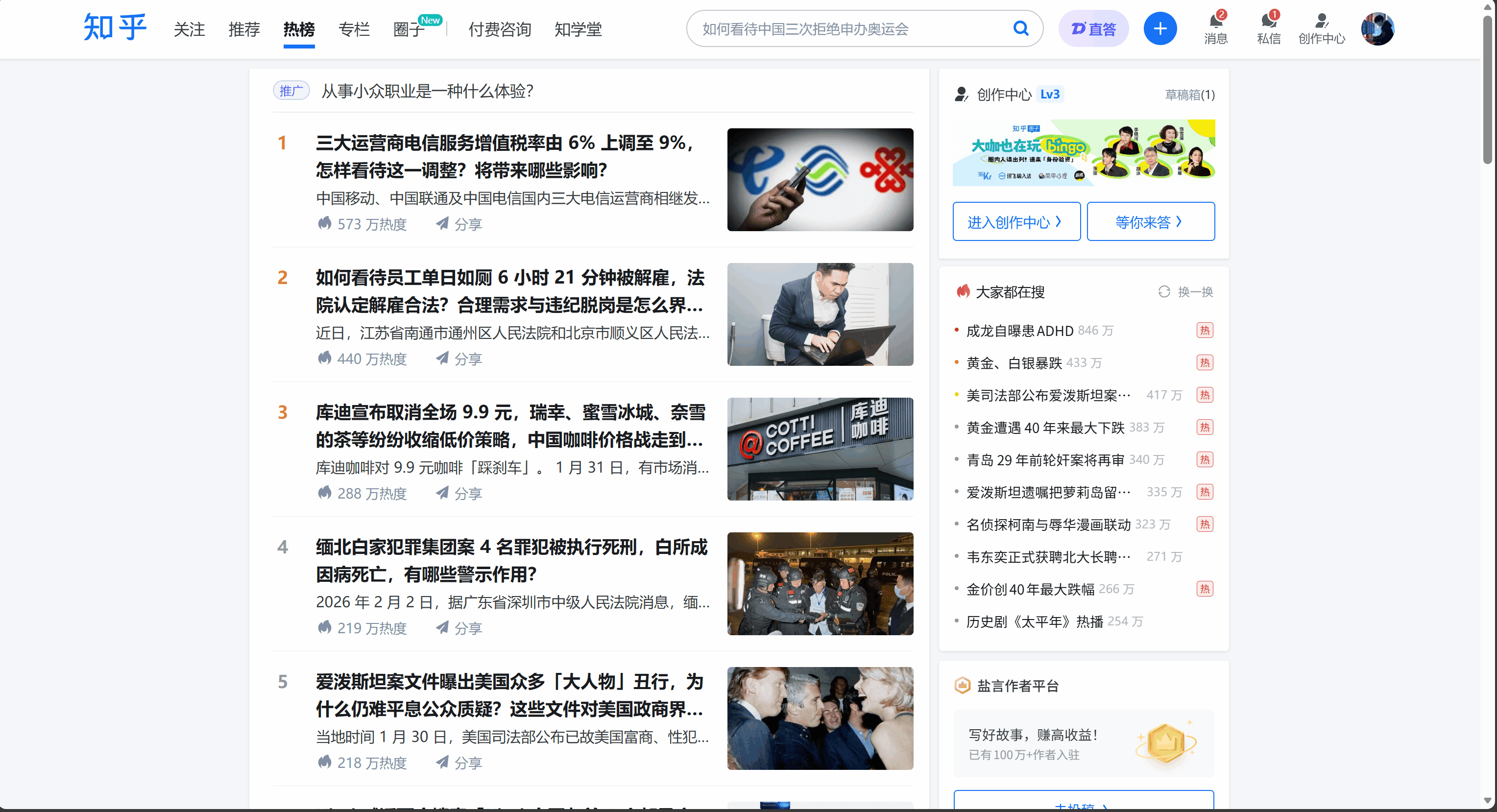Open the 直答 AI answer feature
The width and height of the screenshot is (1497, 812).
pos(1093,28)
